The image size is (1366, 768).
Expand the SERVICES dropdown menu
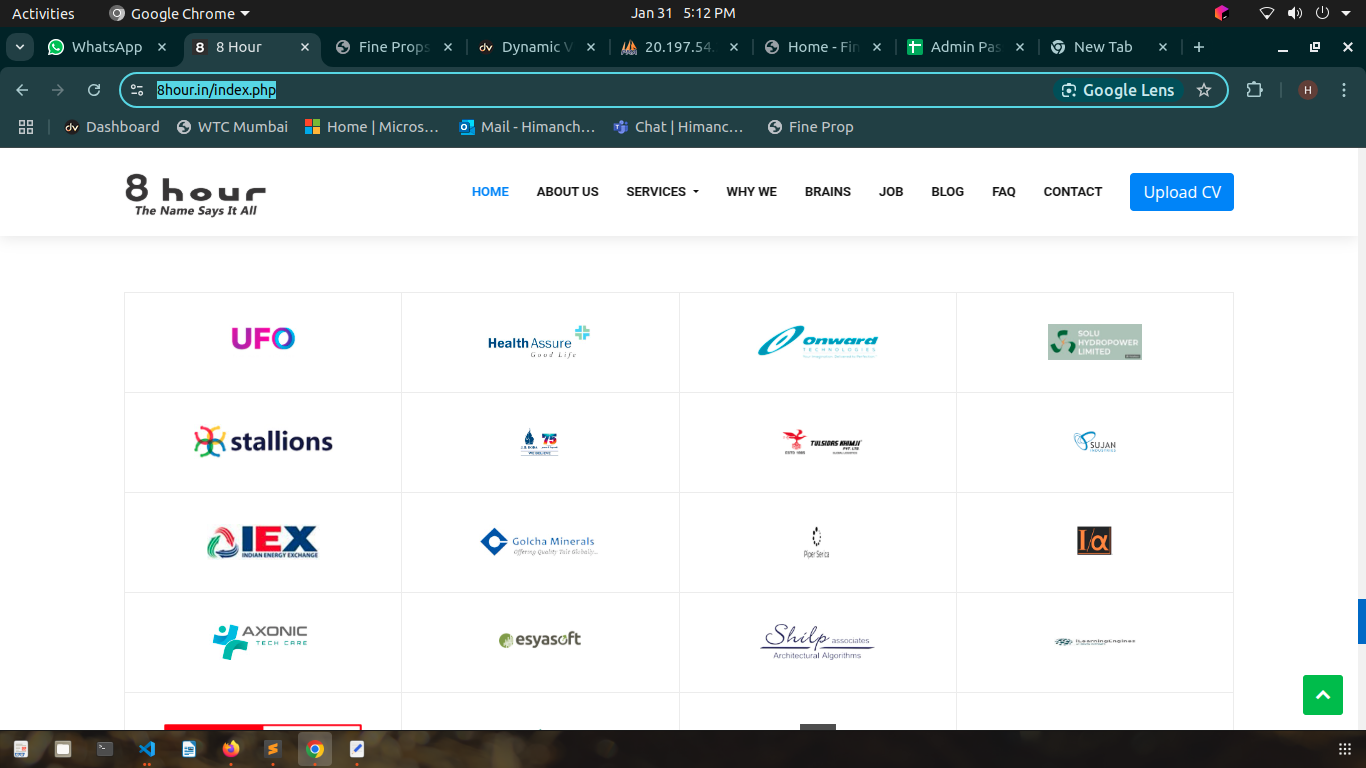point(662,192)
